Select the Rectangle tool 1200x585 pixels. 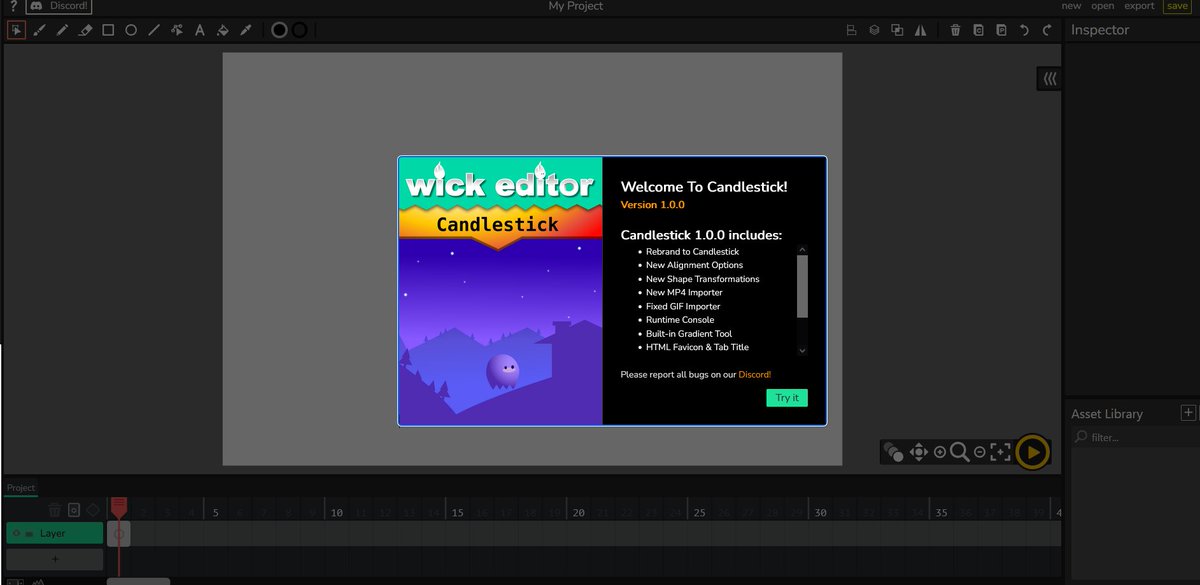(108, 30)
